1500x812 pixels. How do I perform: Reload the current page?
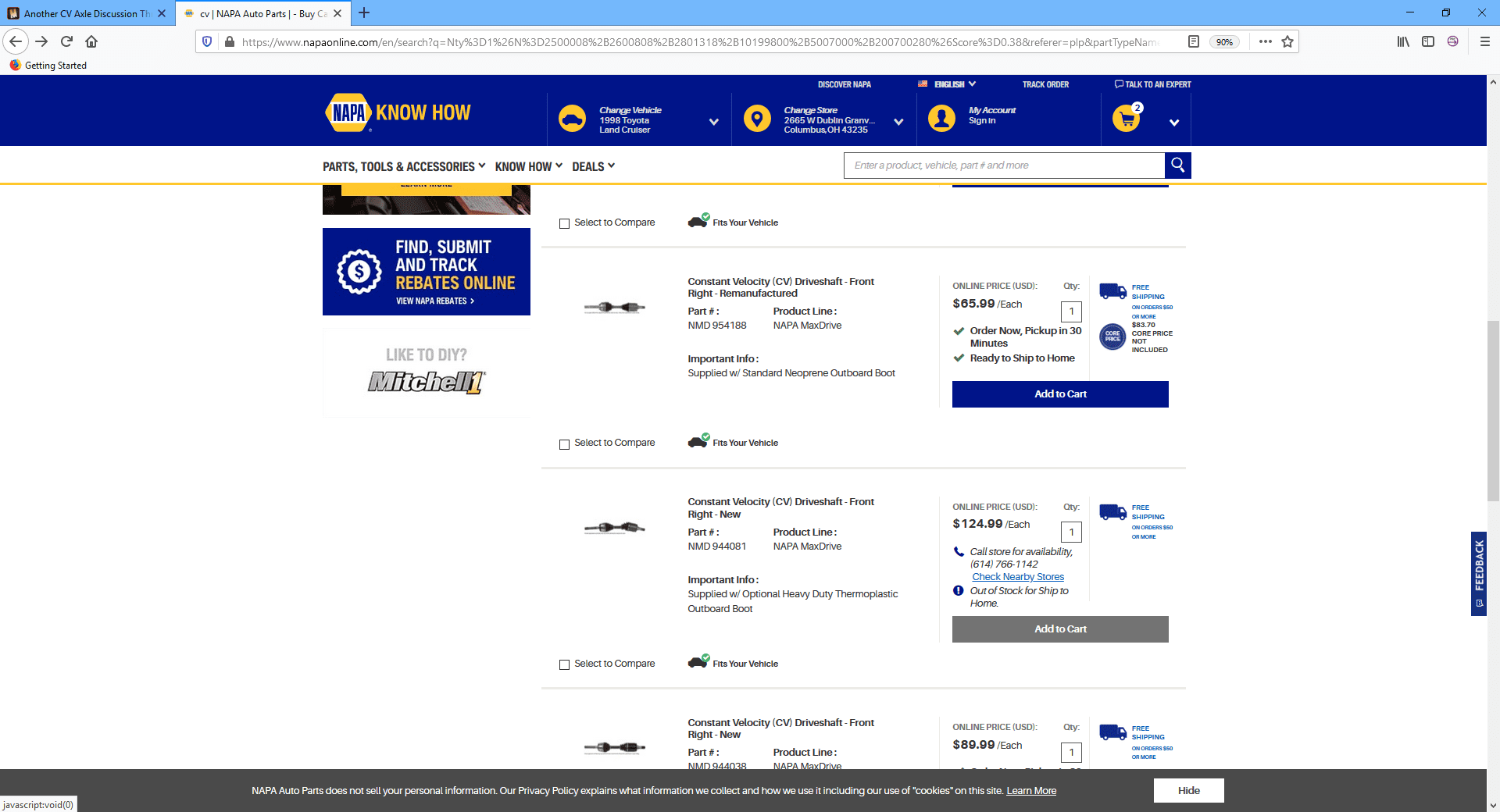[66, 41]
